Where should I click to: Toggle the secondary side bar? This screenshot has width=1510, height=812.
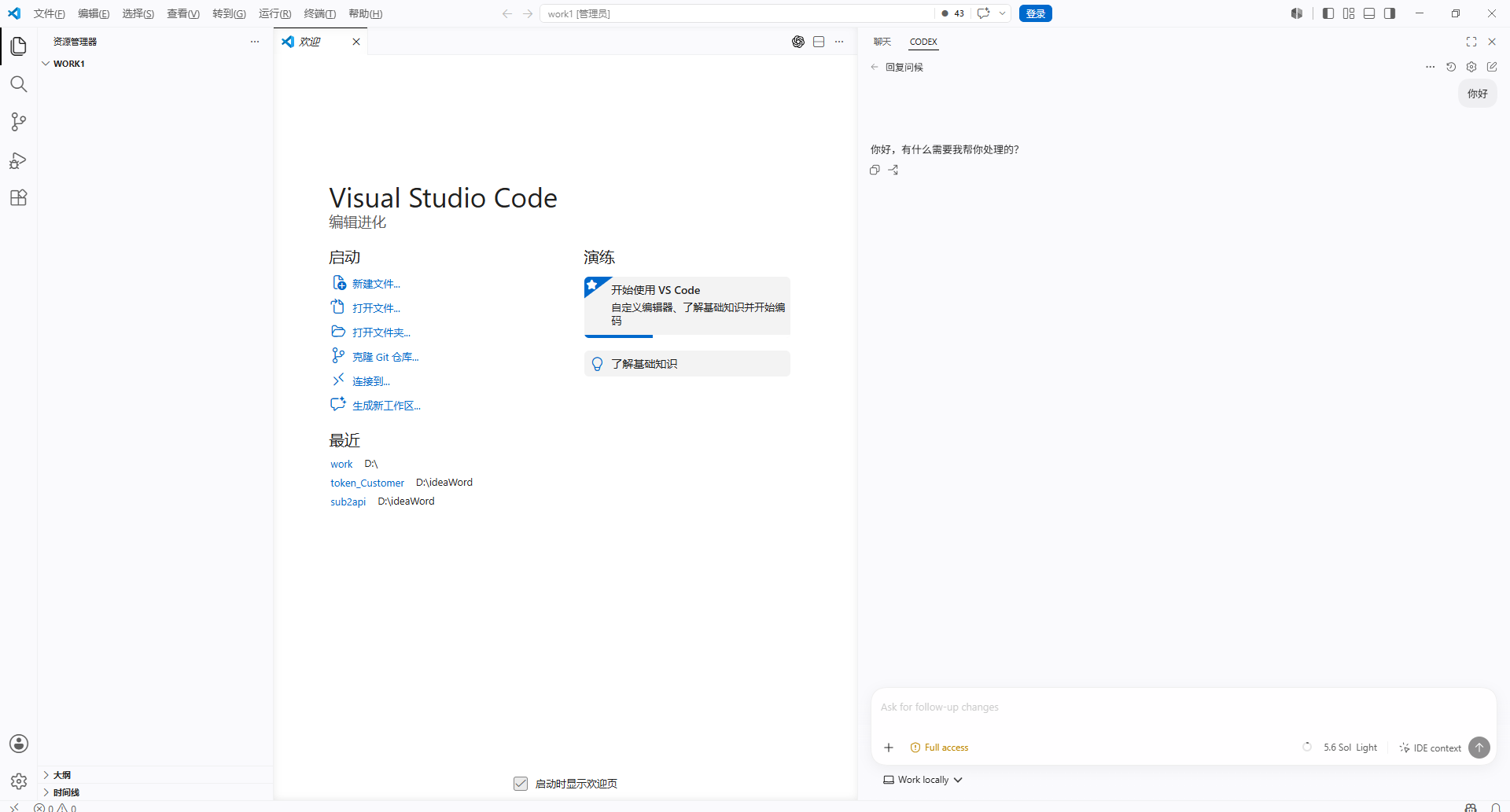pyautogui.click(x=1390, y=13)
